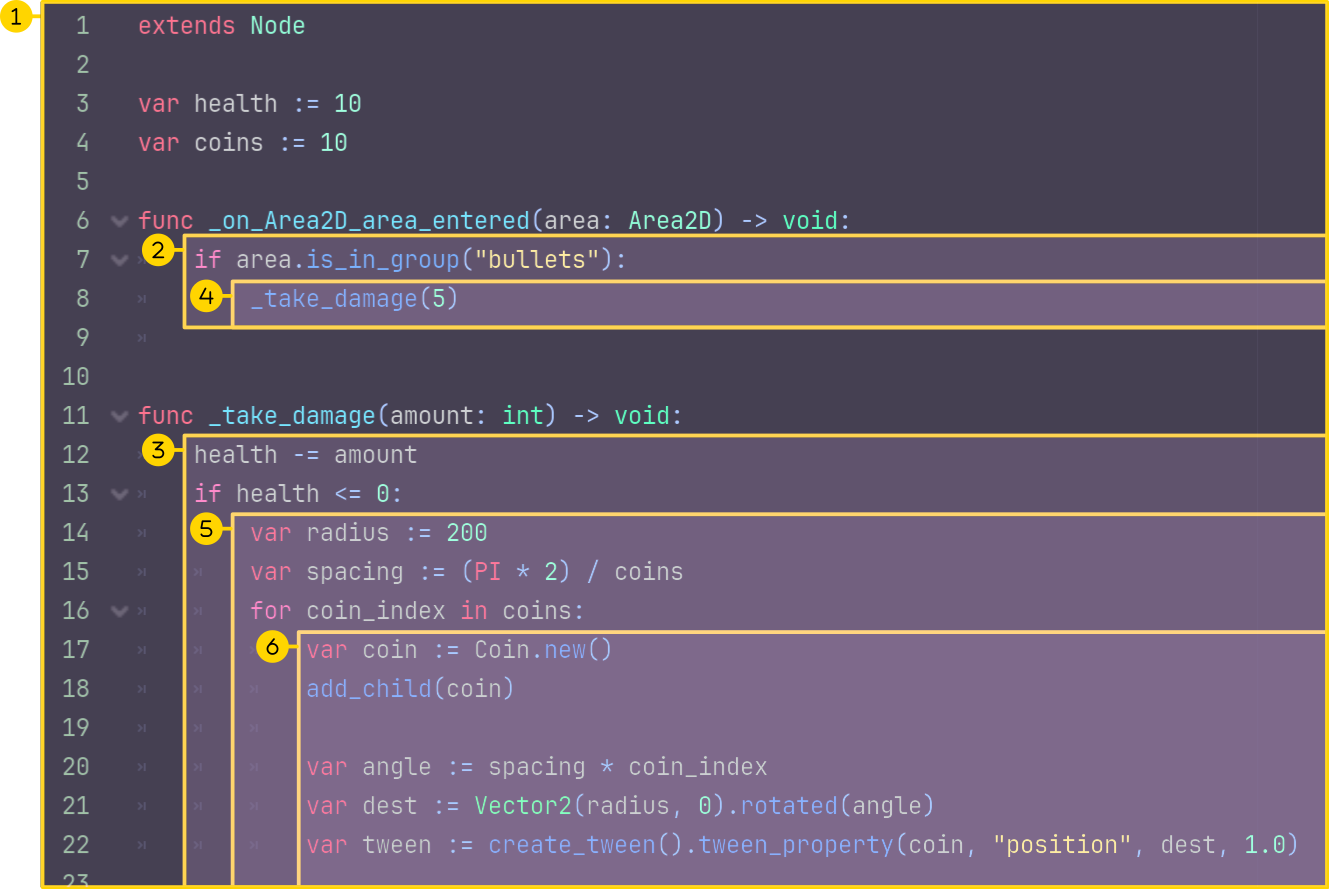
Task: Collapse the _take_damage function on line 11
Action: click(x=120, y=416)
